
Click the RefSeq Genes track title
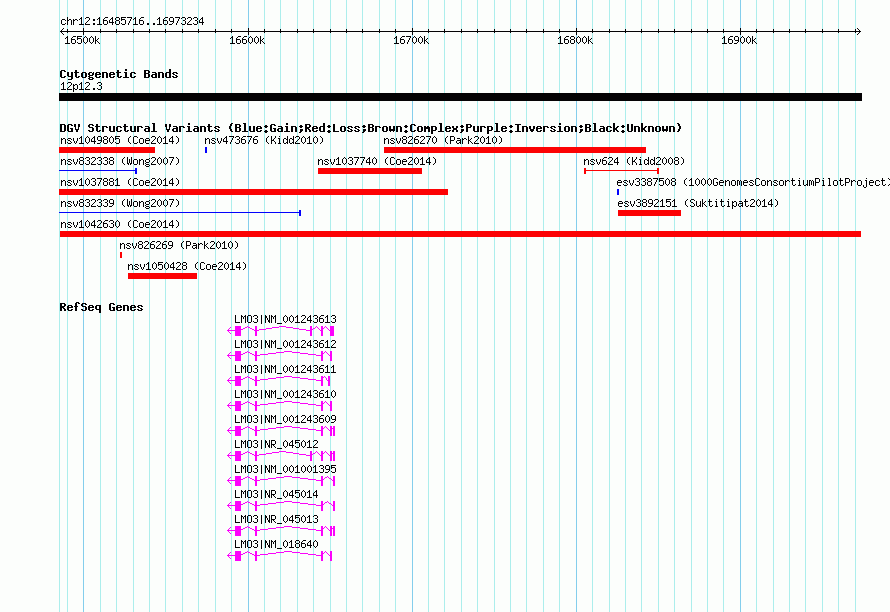[101, 307]
